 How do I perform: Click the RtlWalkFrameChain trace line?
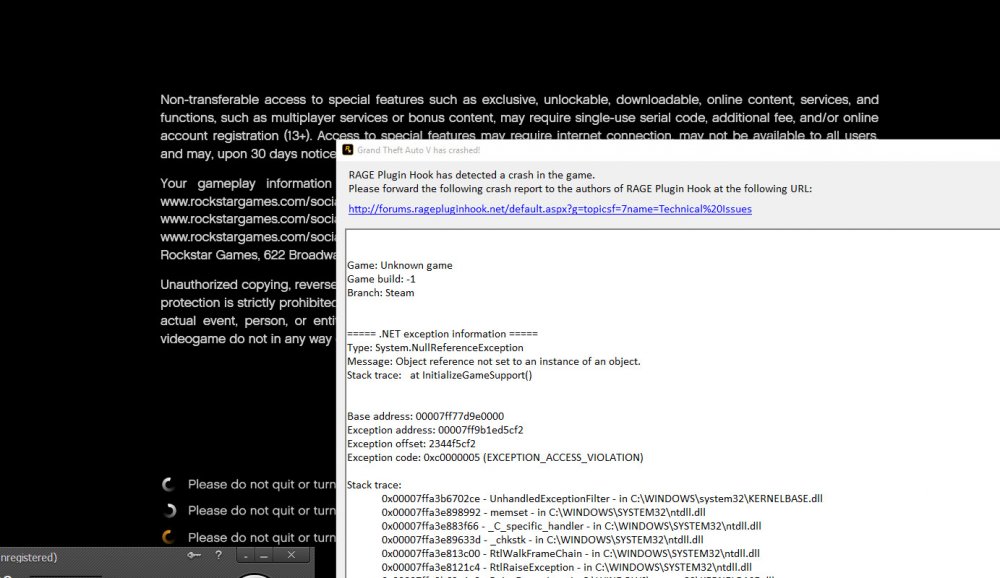pos(571,554)
